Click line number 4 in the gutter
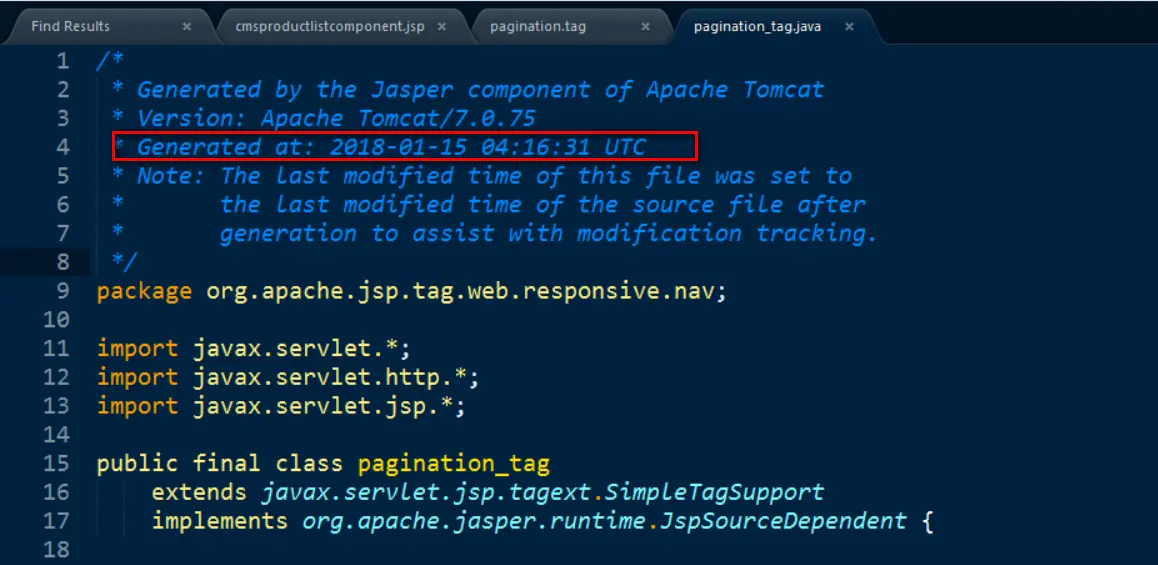This screenshot has width=1158, height=565. 63,147
